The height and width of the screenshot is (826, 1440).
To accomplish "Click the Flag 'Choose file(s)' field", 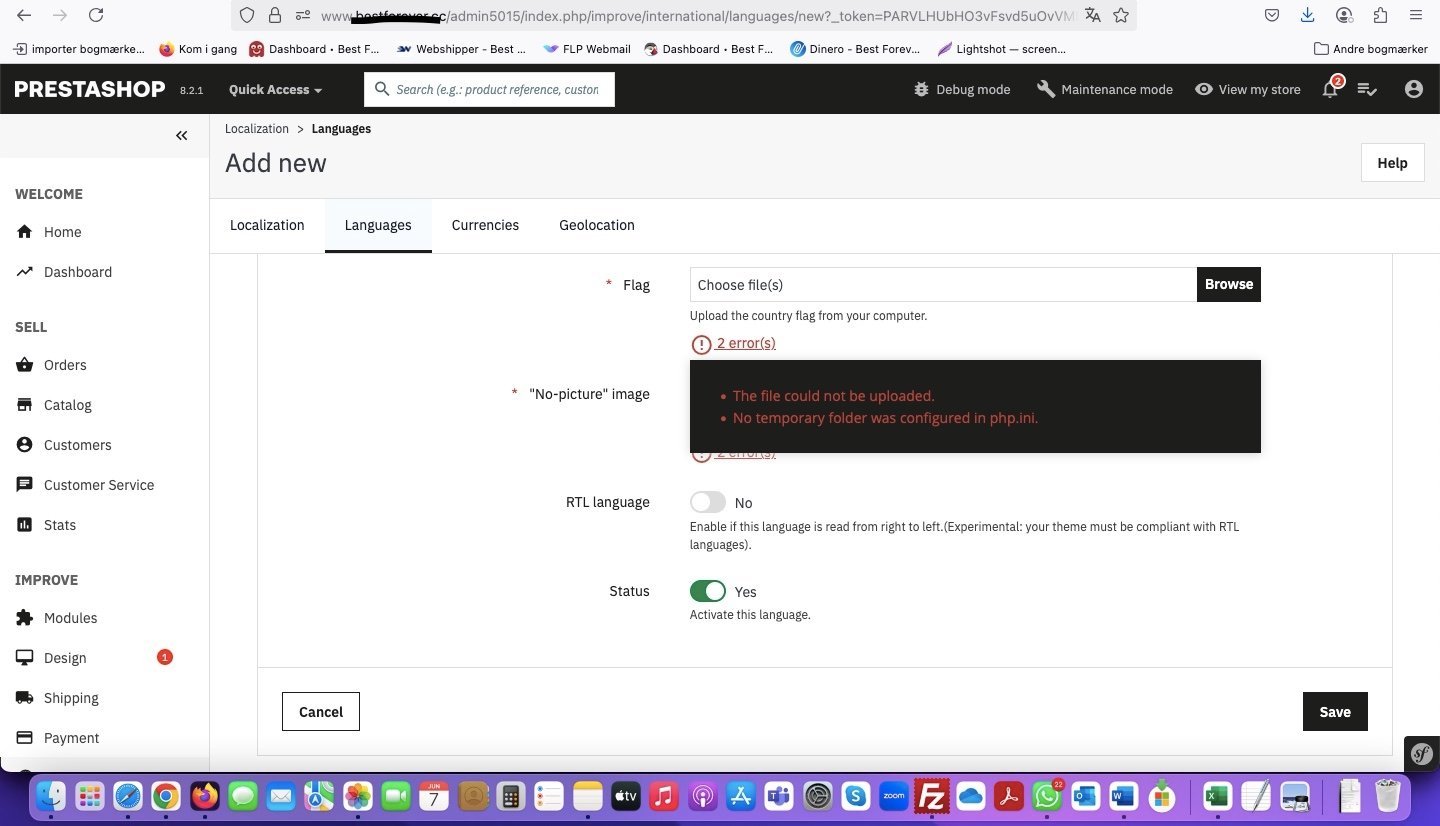I will (943, 284).
